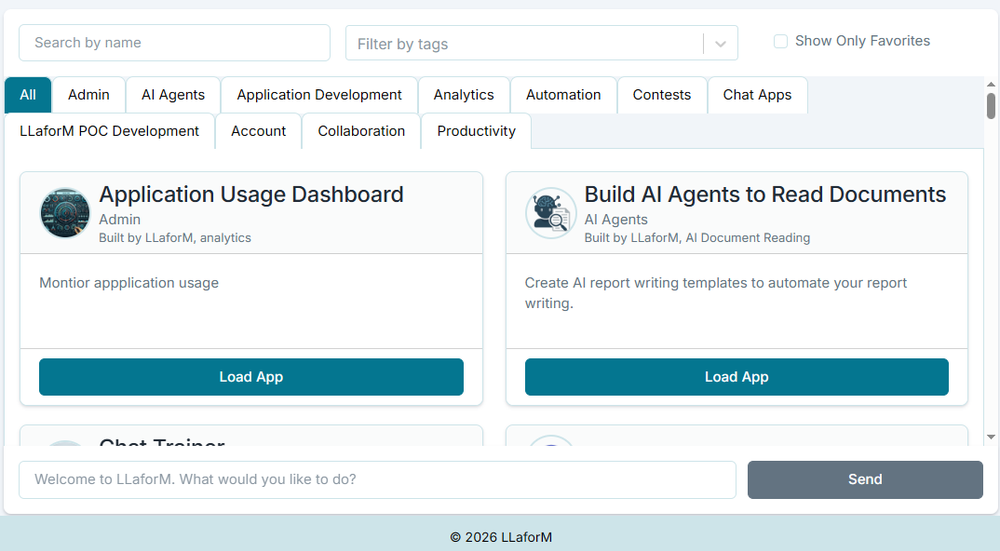Open the Automation tab
Viewport: 1000px width, 551px height.
click(564, 95)
